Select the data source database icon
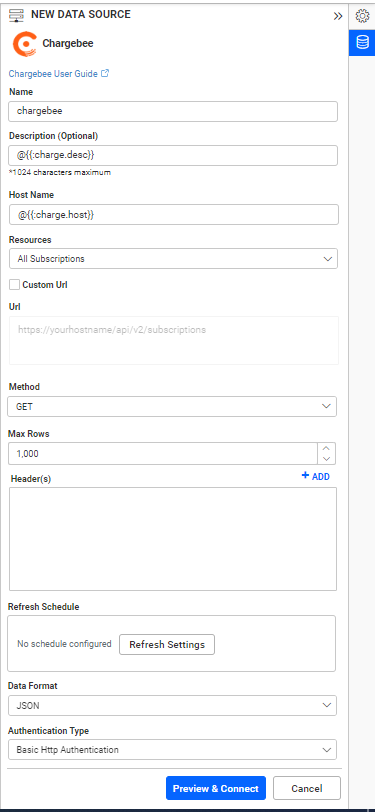This screenshot has height=812, width=375. (362, 42)
